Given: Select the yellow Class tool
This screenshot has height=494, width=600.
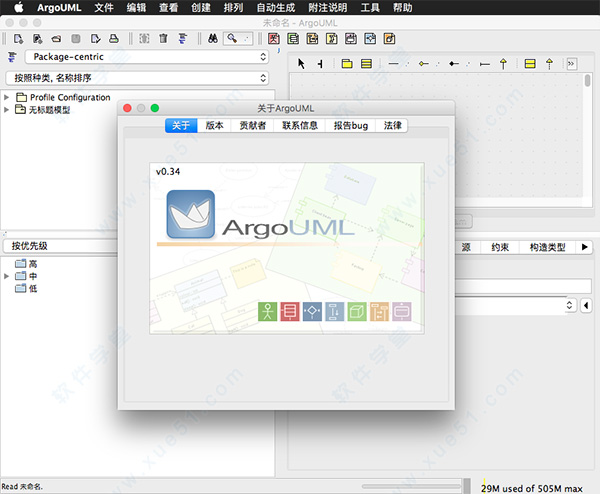Looking at the screenshot, I should [x=367, y=64].
